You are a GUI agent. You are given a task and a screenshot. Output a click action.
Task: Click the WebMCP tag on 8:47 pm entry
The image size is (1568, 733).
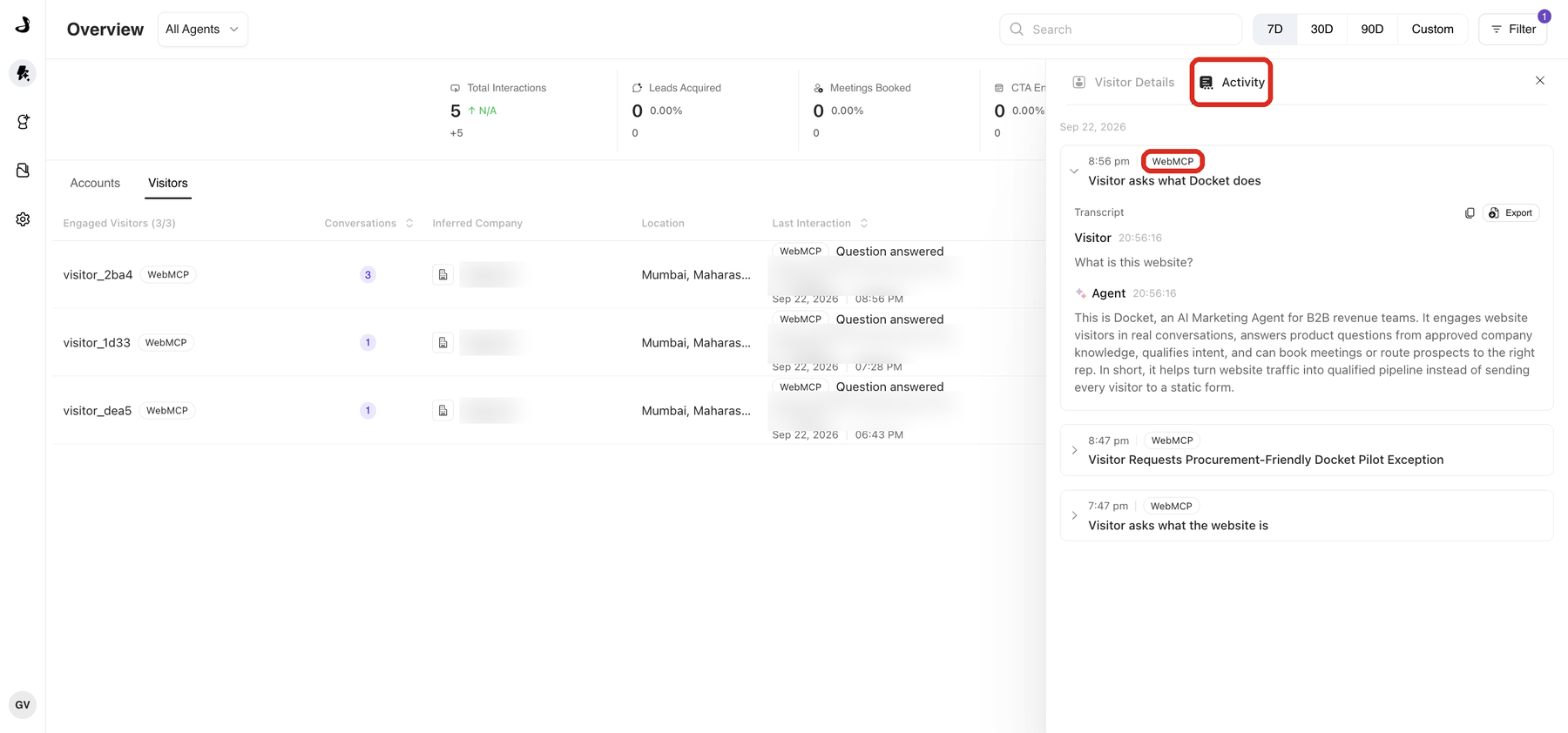click(x=1173, y=440)
